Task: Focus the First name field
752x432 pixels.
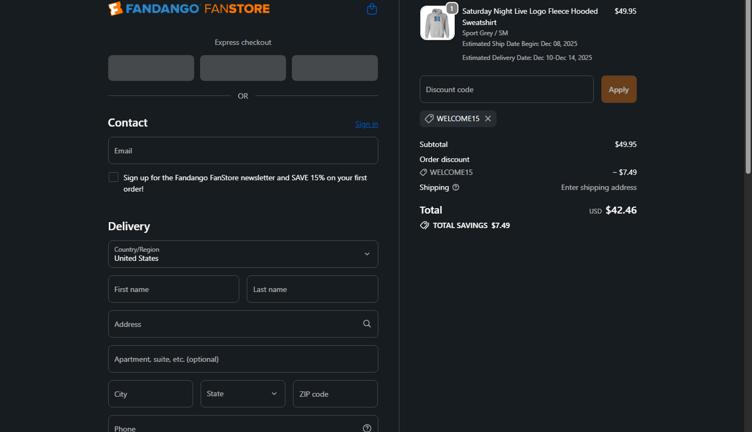Action: tap(174, 289)
